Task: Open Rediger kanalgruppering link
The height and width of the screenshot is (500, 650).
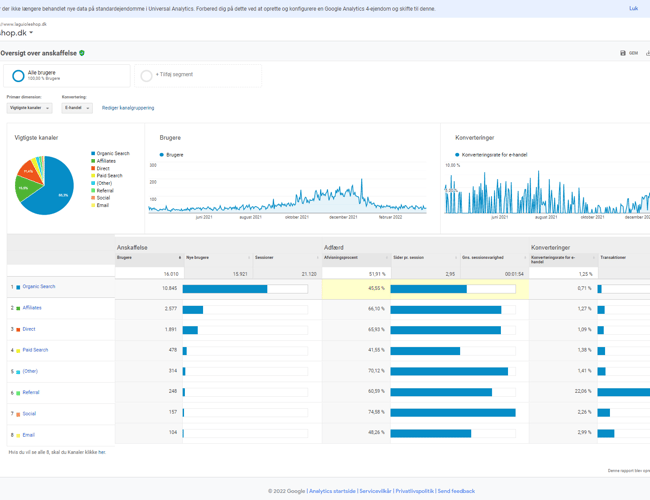Action: pyautogui.click(x=128, y=108)
